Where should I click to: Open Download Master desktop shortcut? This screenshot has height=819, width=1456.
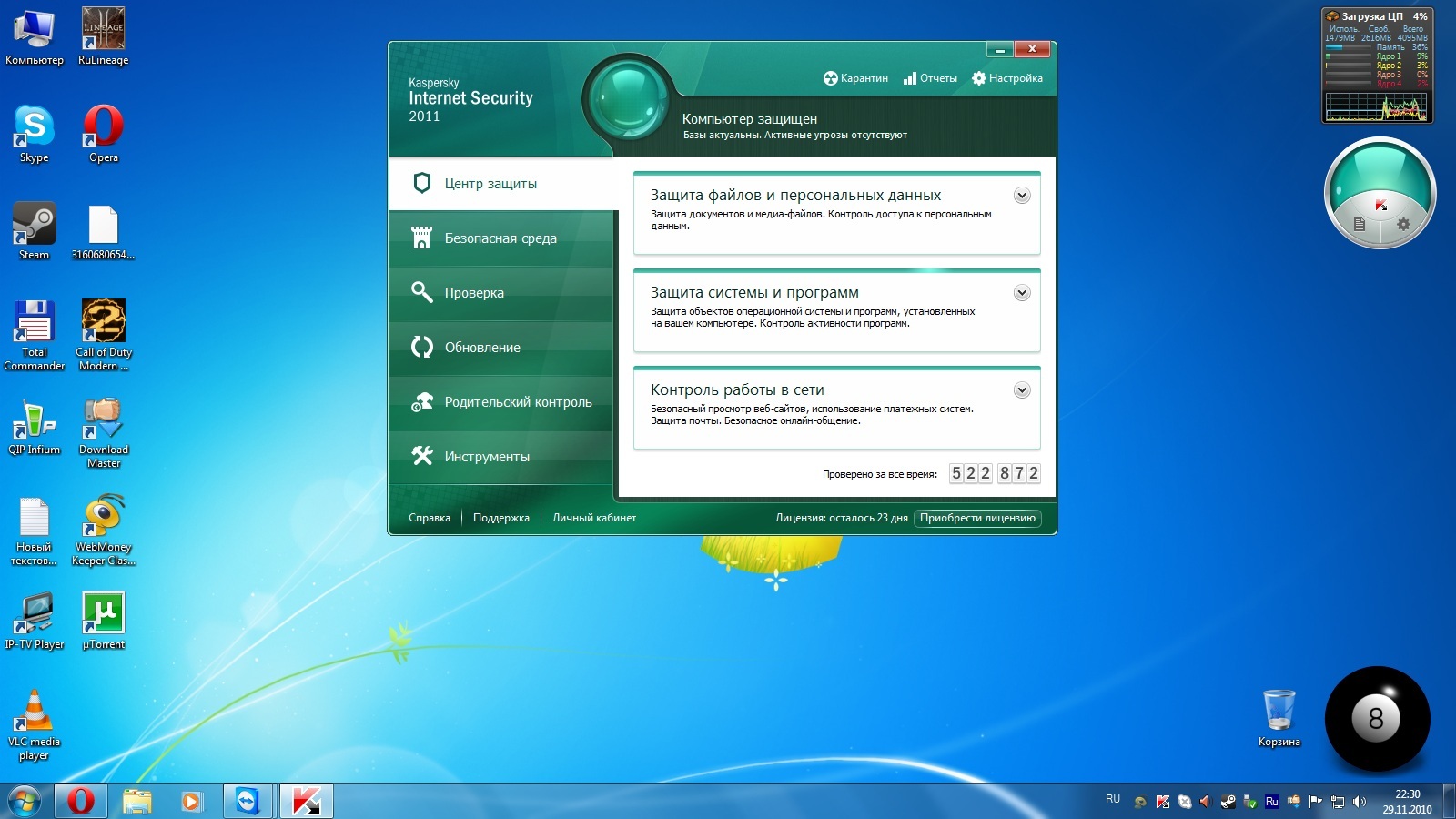point(104,432)
